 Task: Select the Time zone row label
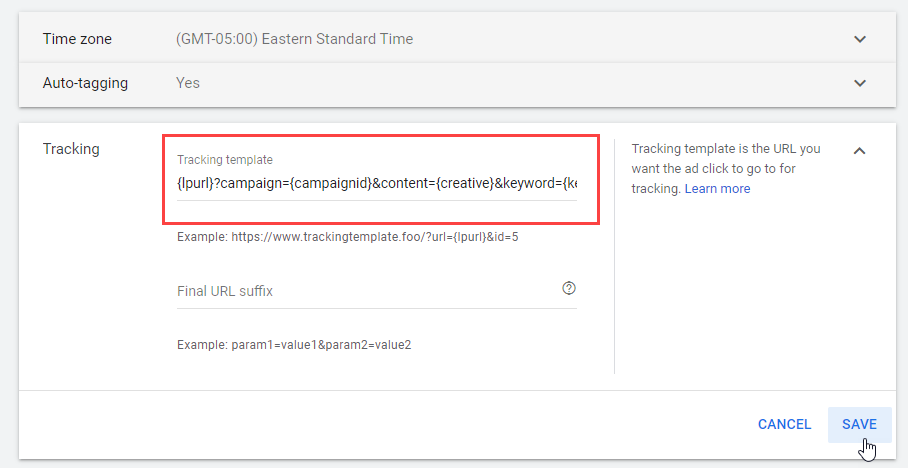[x=77, y=39]
